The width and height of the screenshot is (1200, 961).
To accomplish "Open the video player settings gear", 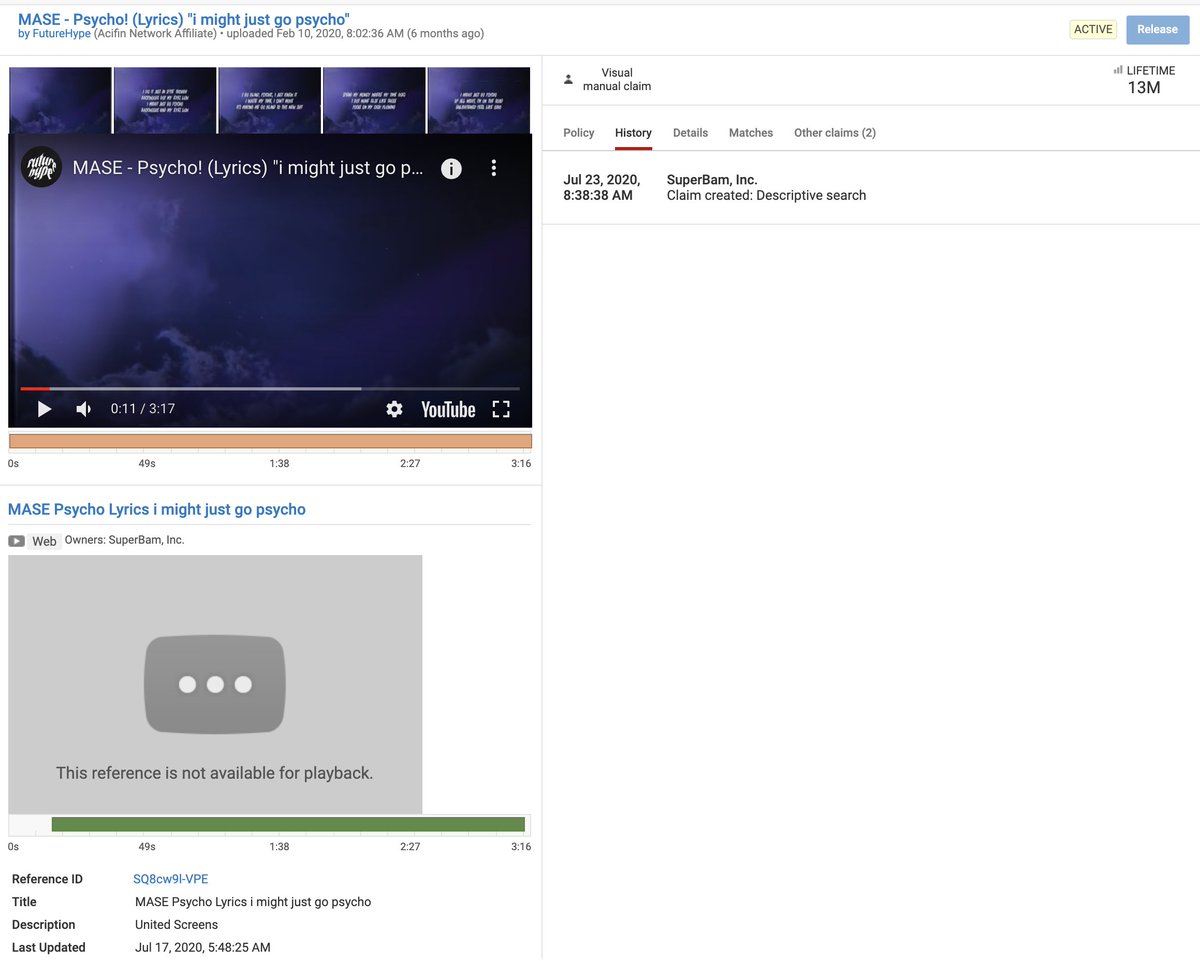I will coord(394,409).
